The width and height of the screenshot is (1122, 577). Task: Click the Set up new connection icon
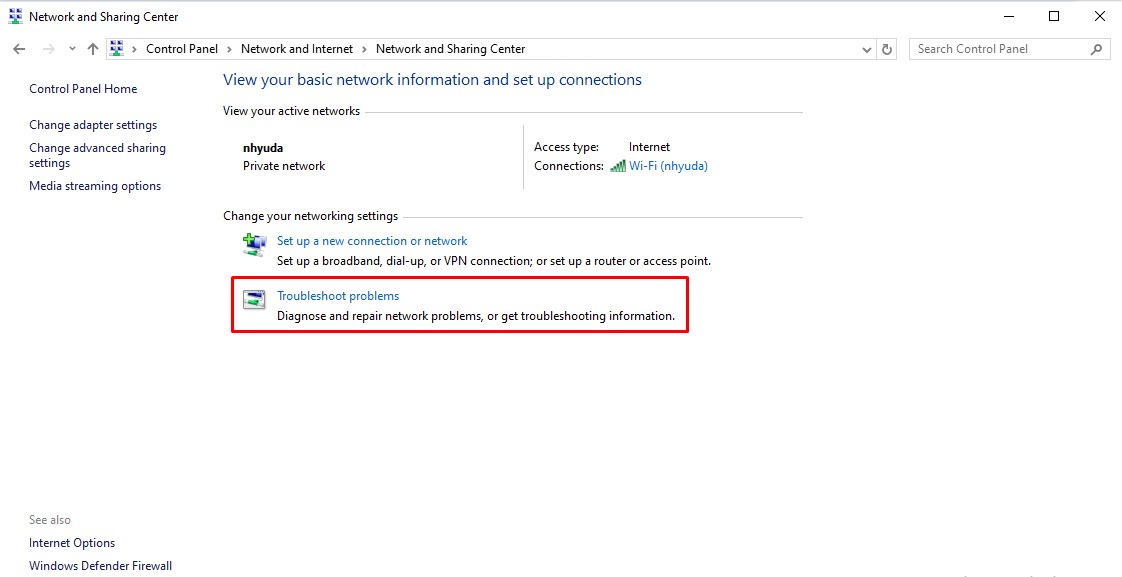255,243
